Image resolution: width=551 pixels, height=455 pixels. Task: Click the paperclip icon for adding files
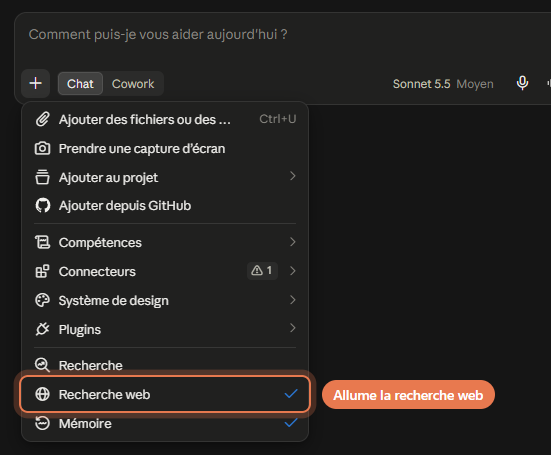pyautogui.click(x=43, y=119)
